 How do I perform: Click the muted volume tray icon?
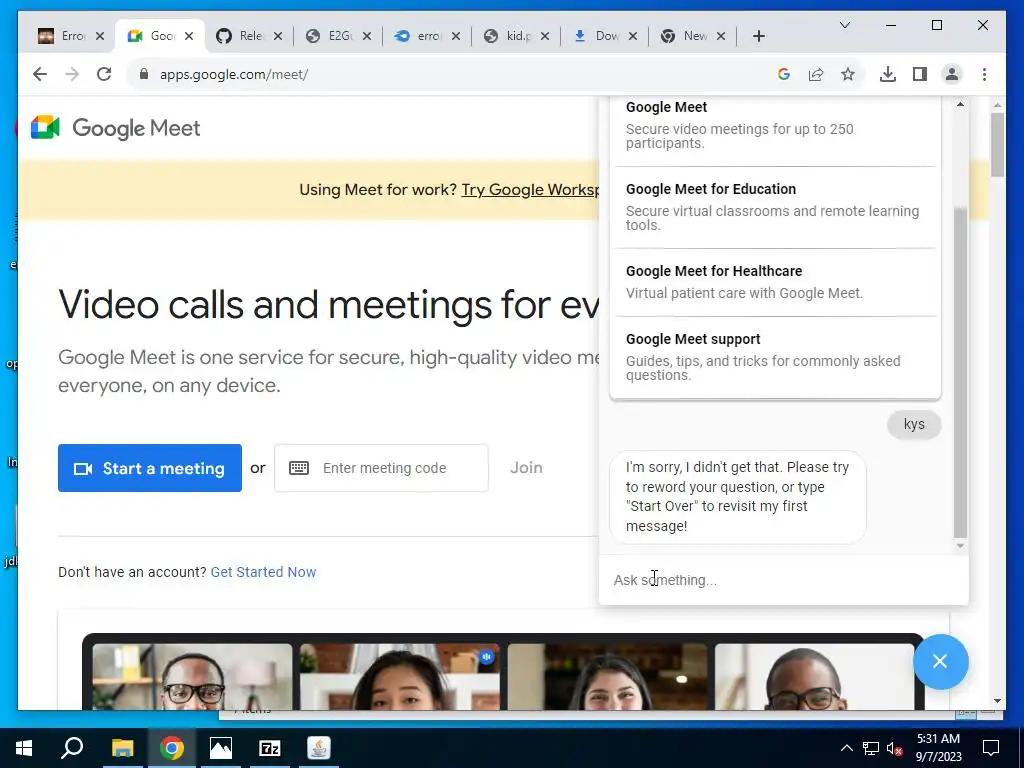[894, 748]
